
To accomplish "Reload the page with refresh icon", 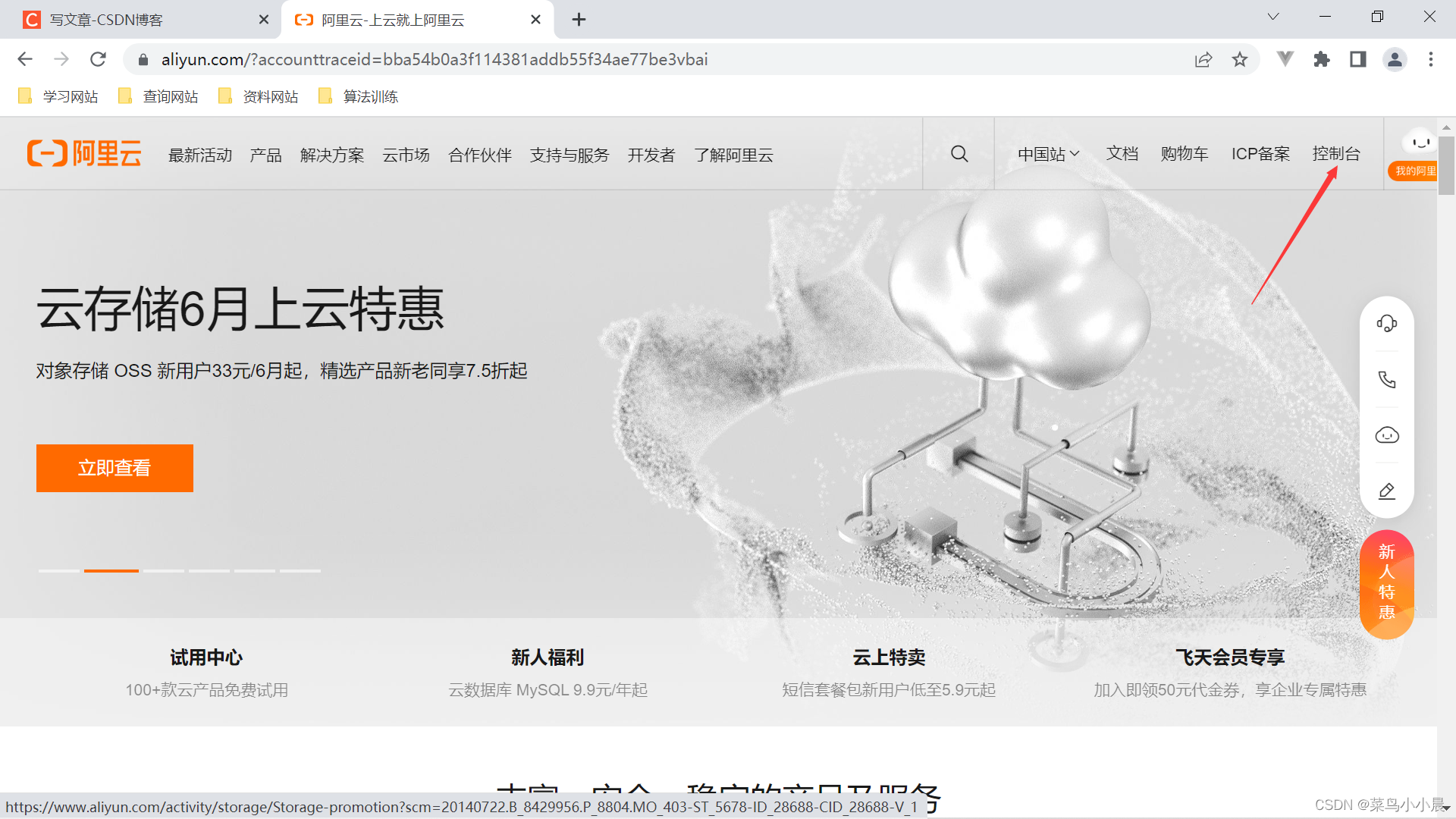I will (x=98, y=59).
